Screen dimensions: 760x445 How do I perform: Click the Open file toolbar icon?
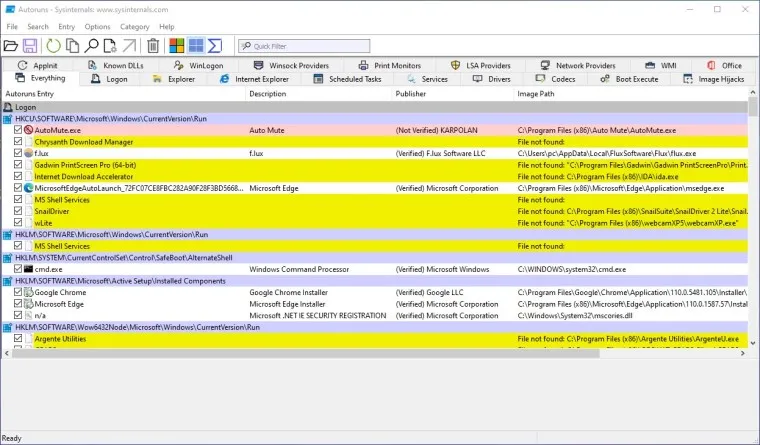[11, 46]
